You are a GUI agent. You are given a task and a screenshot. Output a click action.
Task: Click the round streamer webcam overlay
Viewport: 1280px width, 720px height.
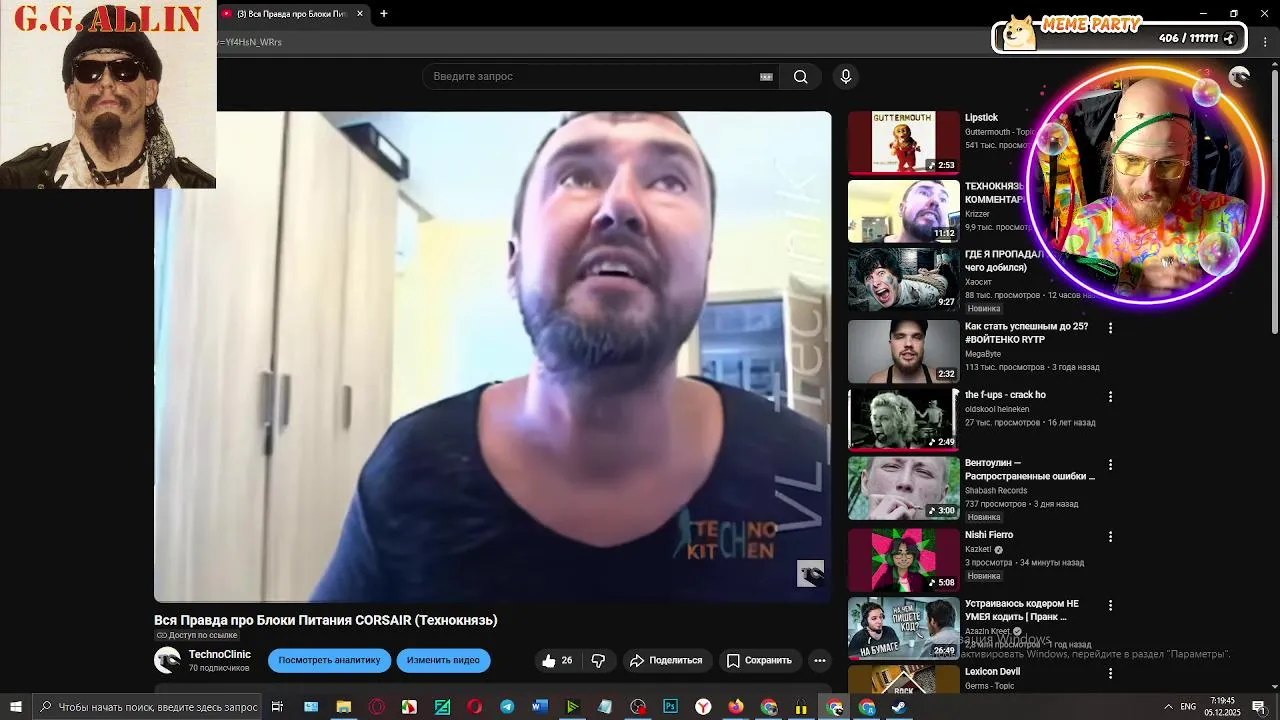1145,187
